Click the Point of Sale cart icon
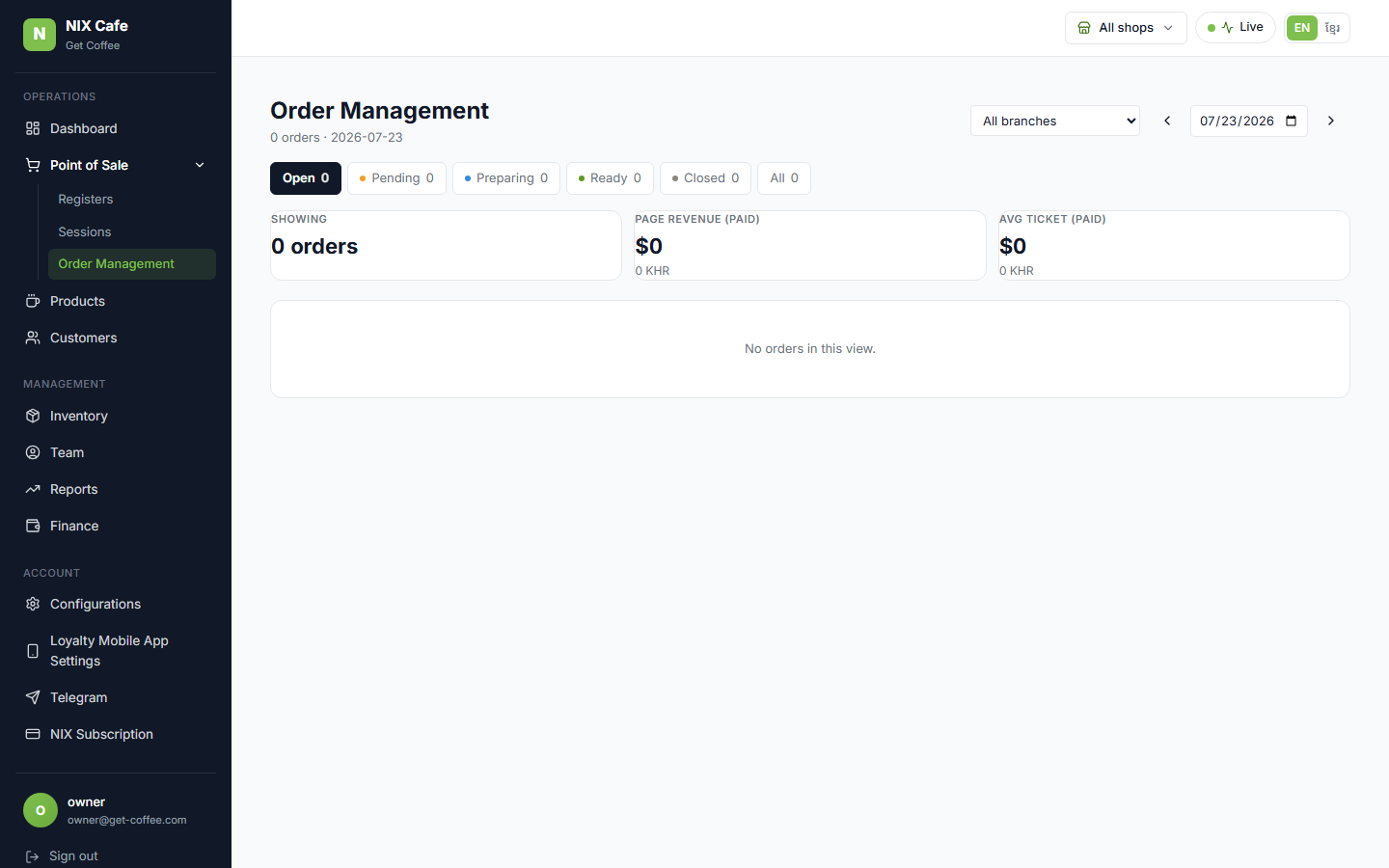 (x=33, y=165)
